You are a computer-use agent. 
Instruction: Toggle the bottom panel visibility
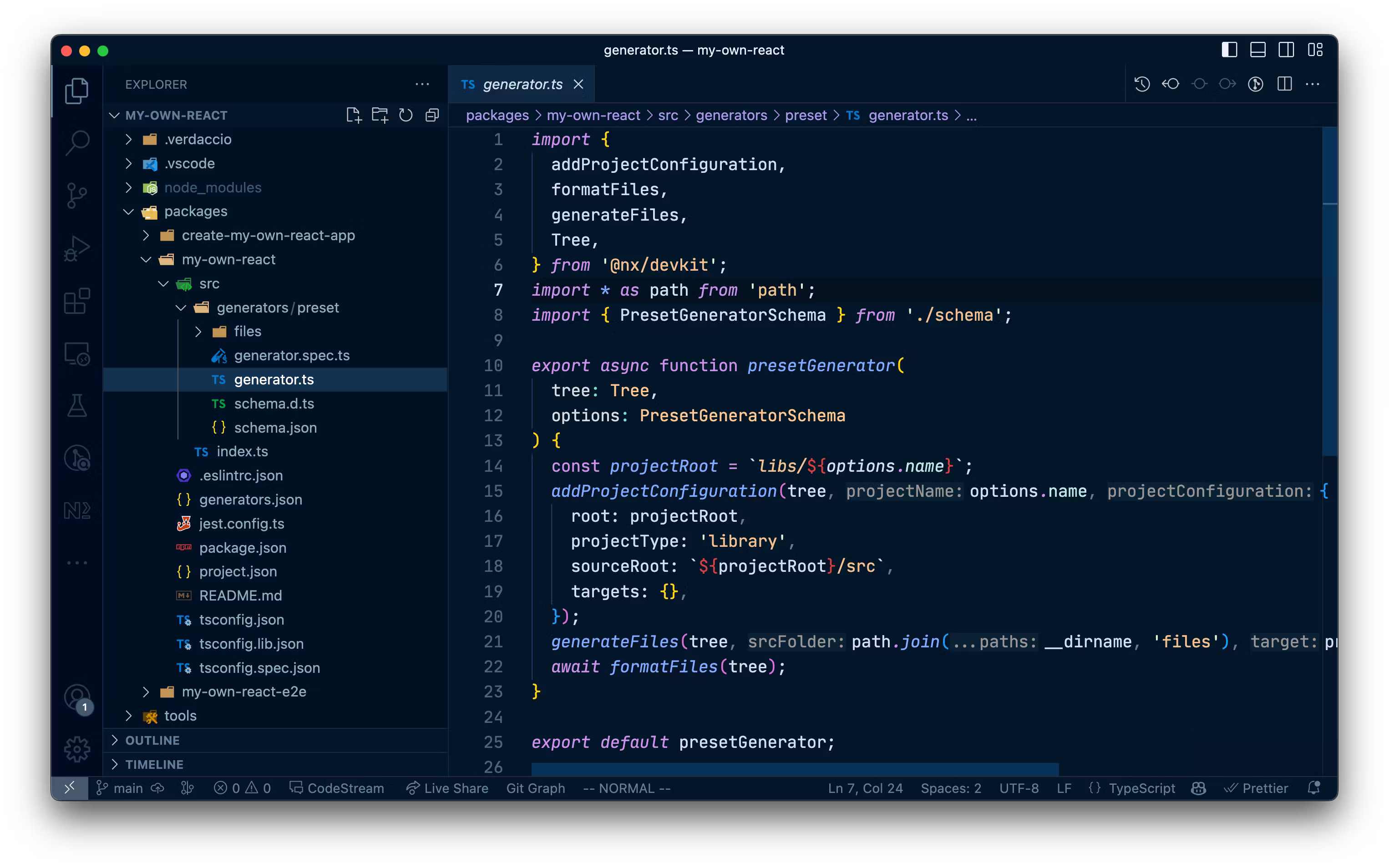1257,50
